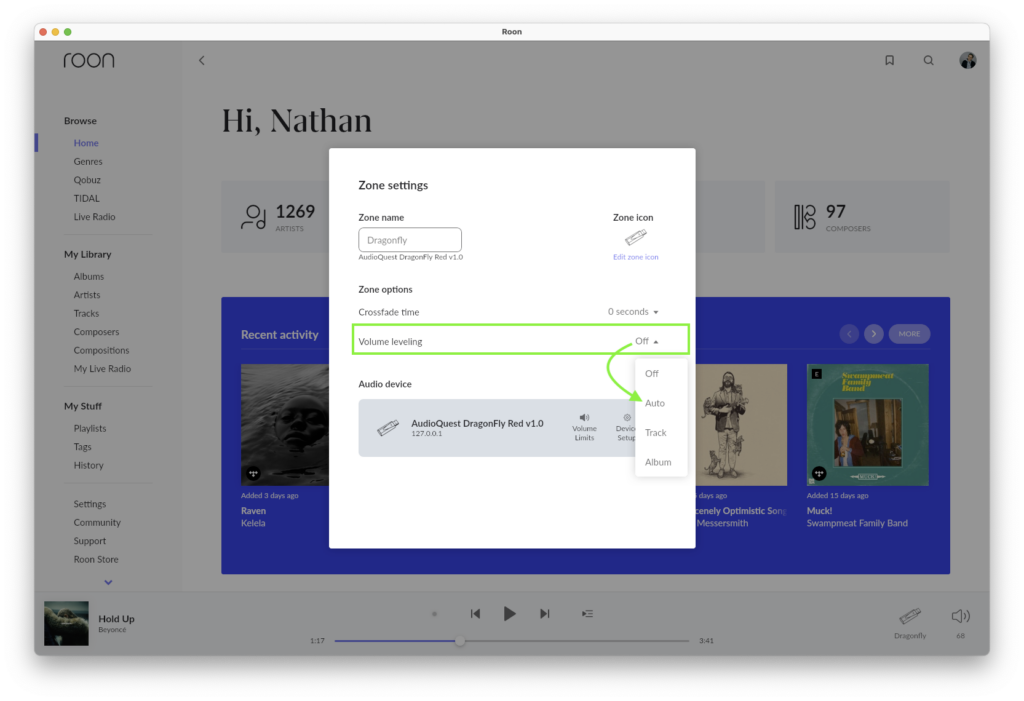1024x701 pixels.
Task: Click the Roon logo
Action: [89, 60]
